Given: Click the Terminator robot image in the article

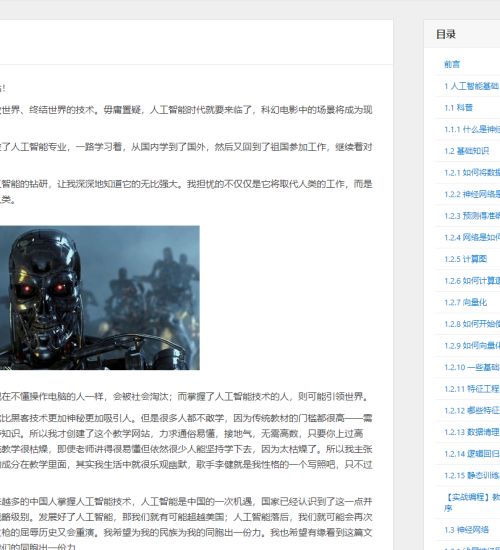Looking at the screenshot, I should coord(100,298).
